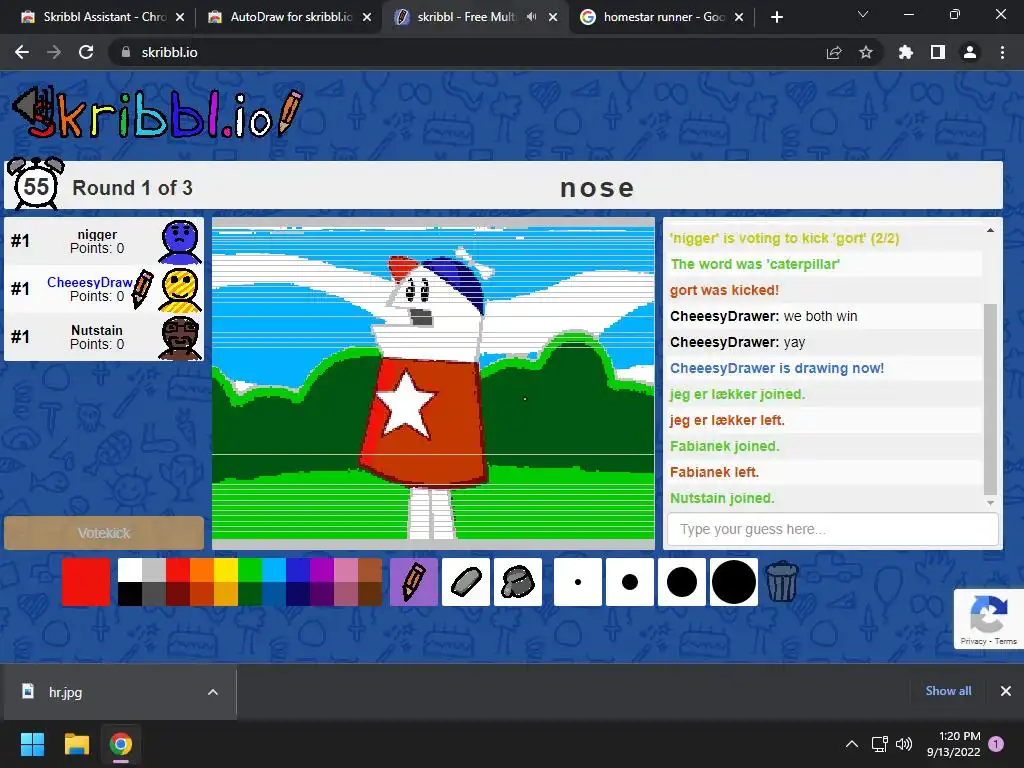Screen dimensions: 1024x768
Task: Expand options for the hr.jpg download
Action: point(213,692)
